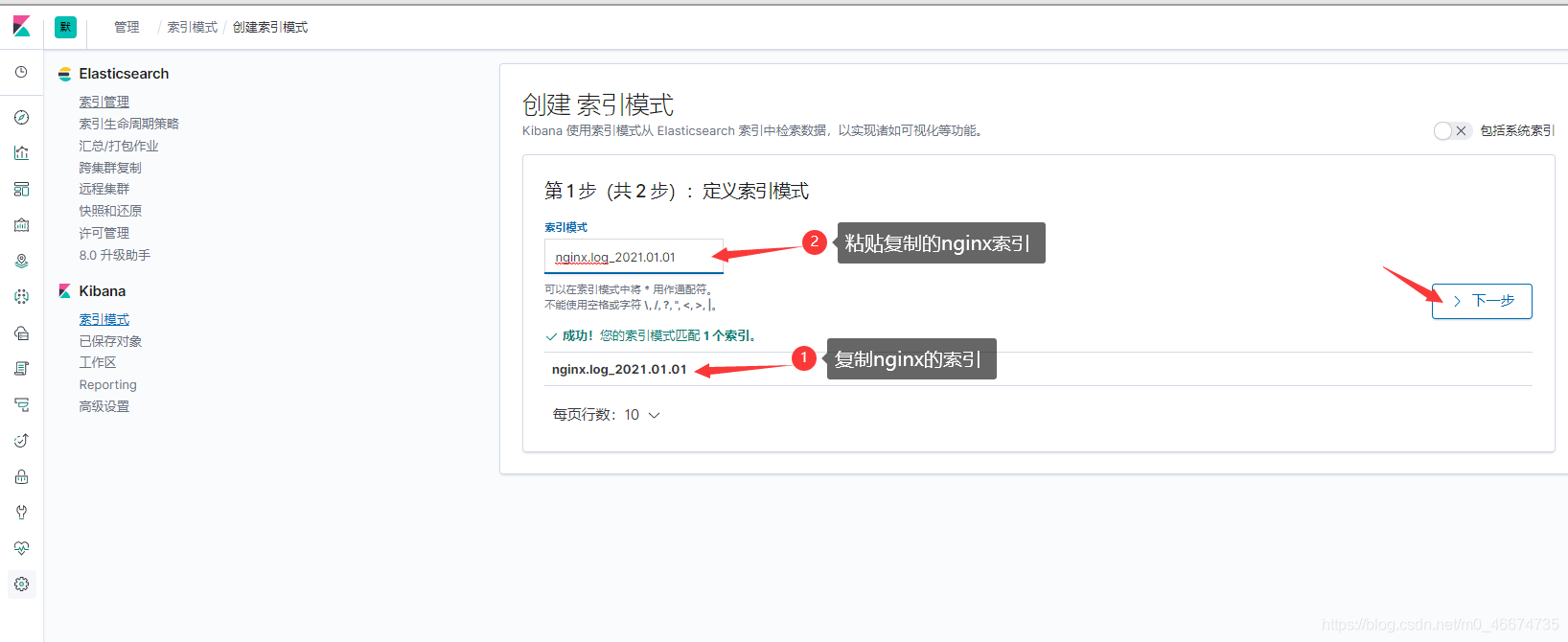Open the space selector avatar 默

tap(65, 27)
